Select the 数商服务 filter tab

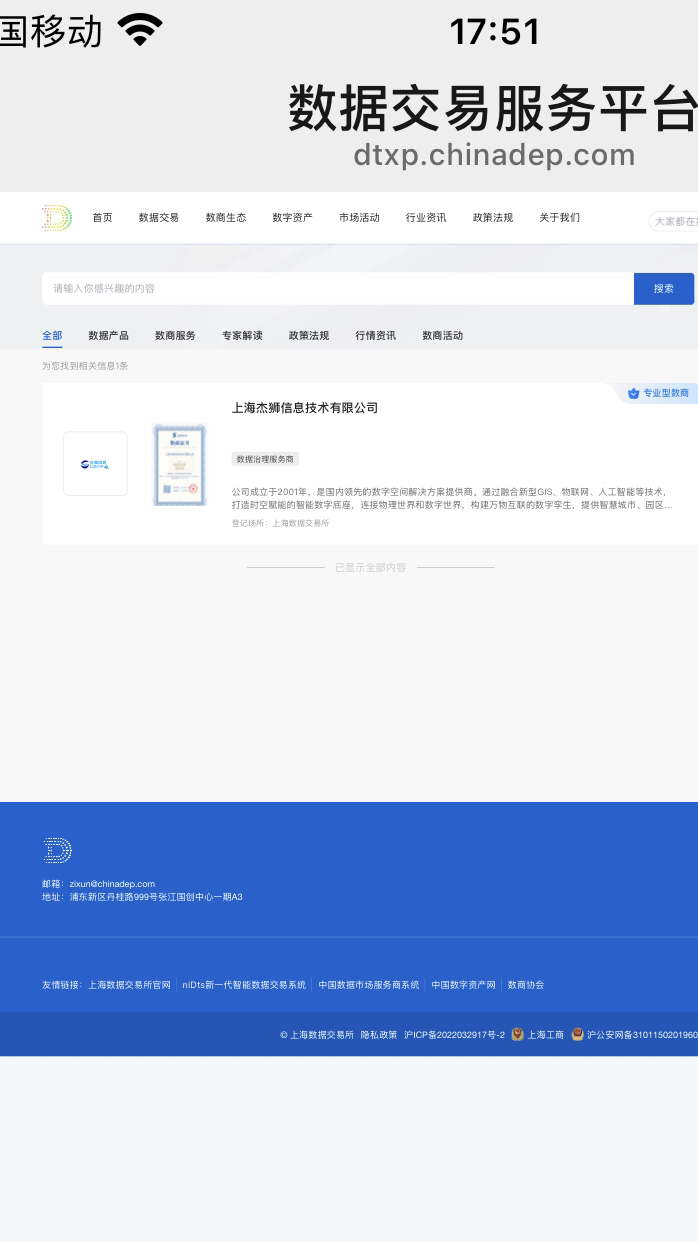[175, 336]
